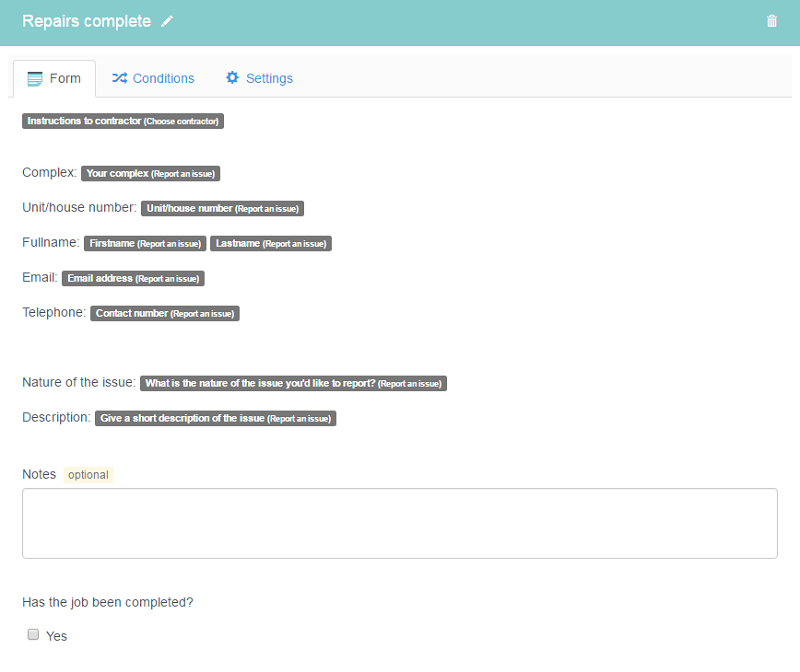Image resolution: width=800 pixels, height=672 pixels.
Task: Tick the Yes checkbox for job completed
Action: [33, 635]
